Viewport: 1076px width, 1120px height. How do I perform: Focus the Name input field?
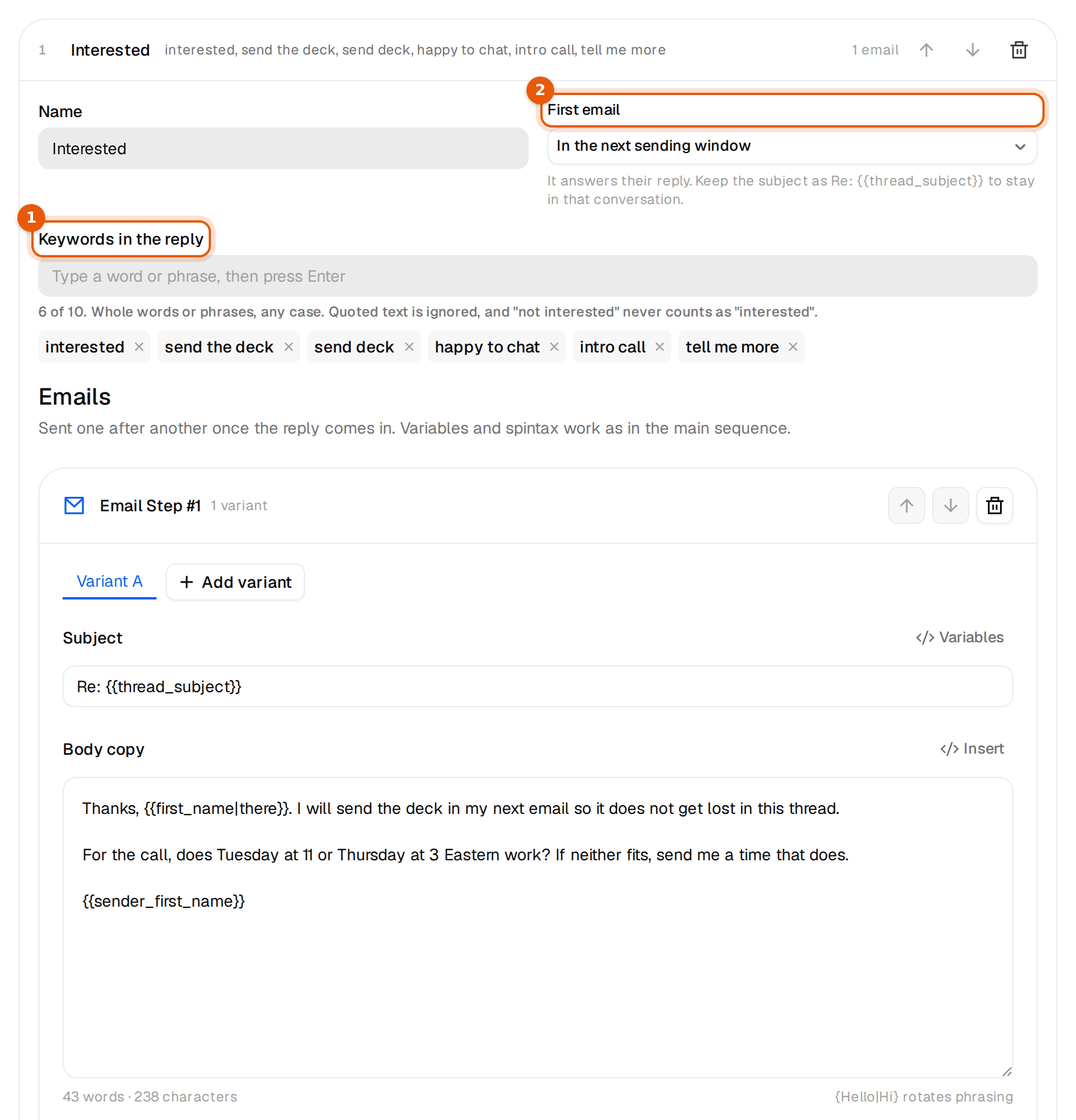click(283, 148)
